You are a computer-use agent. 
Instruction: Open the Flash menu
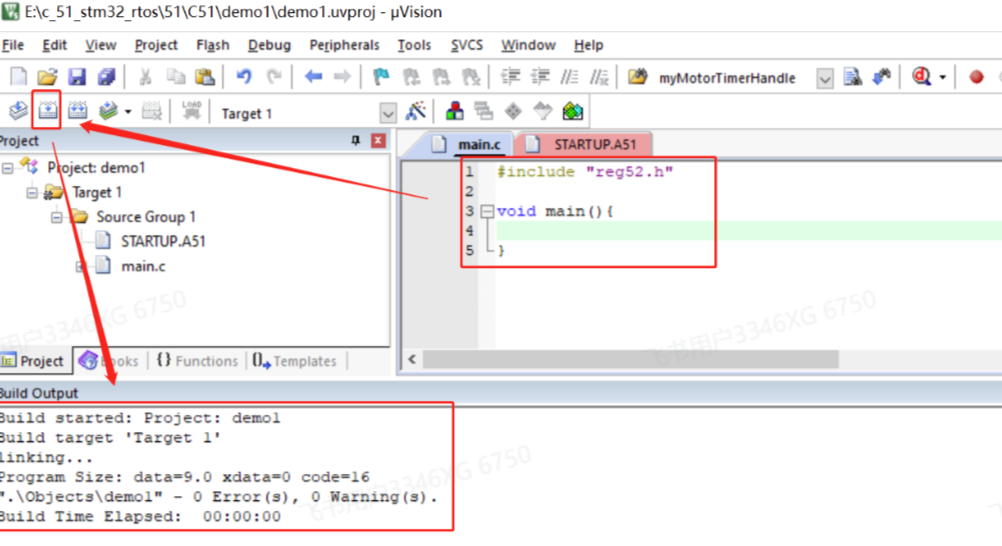tap(213, 45)
